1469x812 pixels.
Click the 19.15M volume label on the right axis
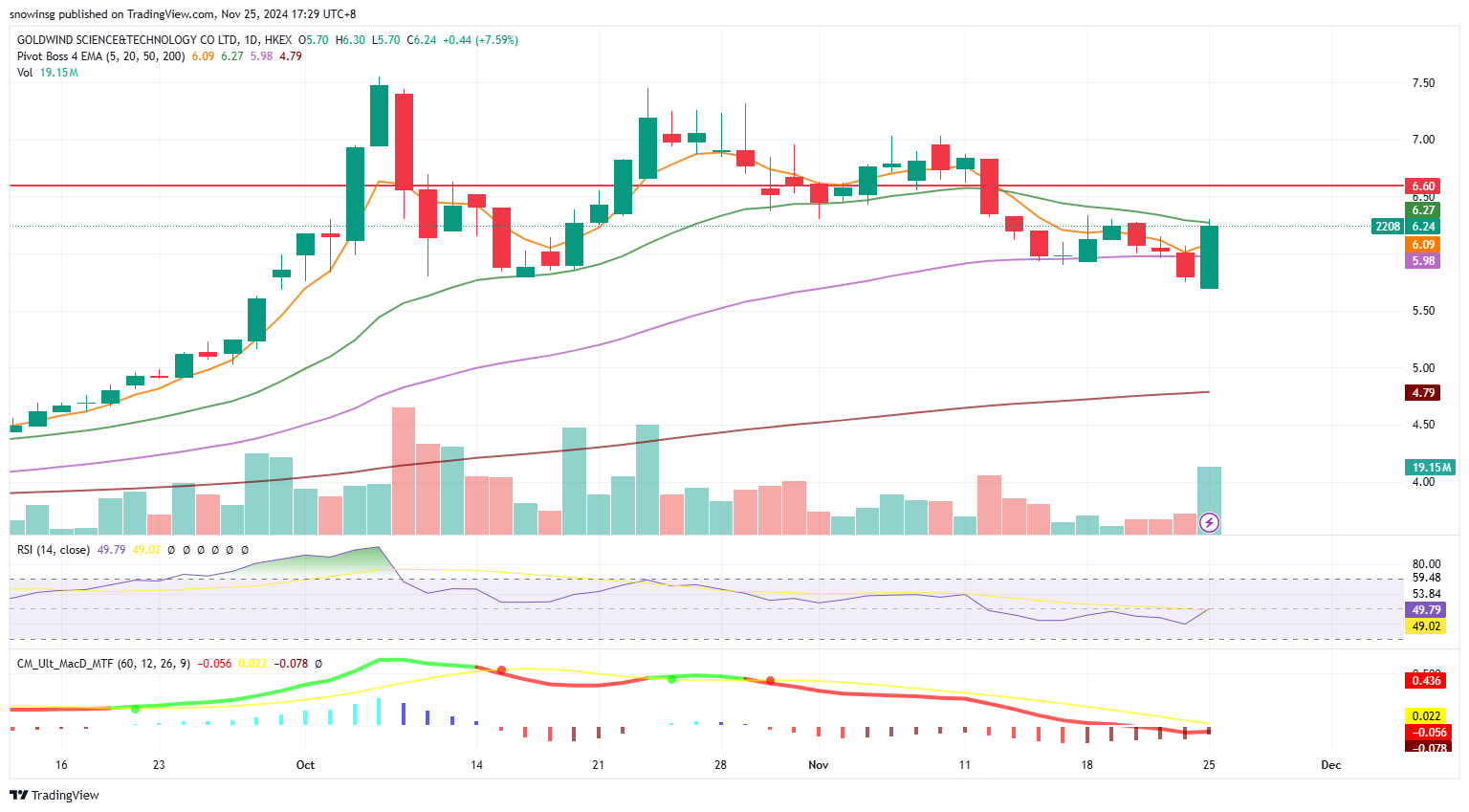1430,468
